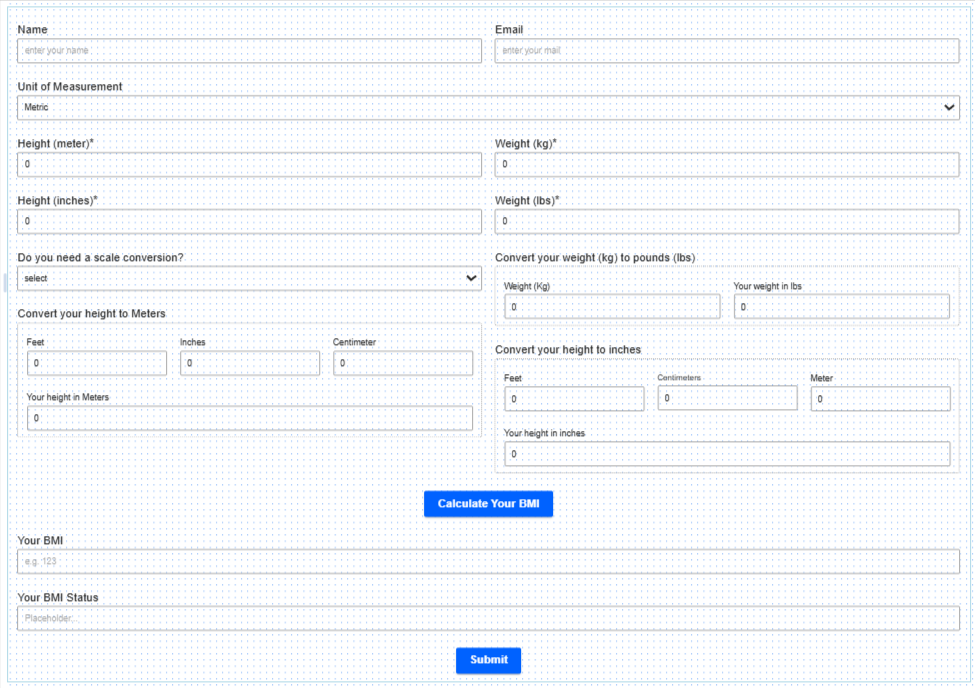This screenshot has width=975, height=688.
Task: Click the chevron arrow on scale conversion select
Action: coord(472,279)
